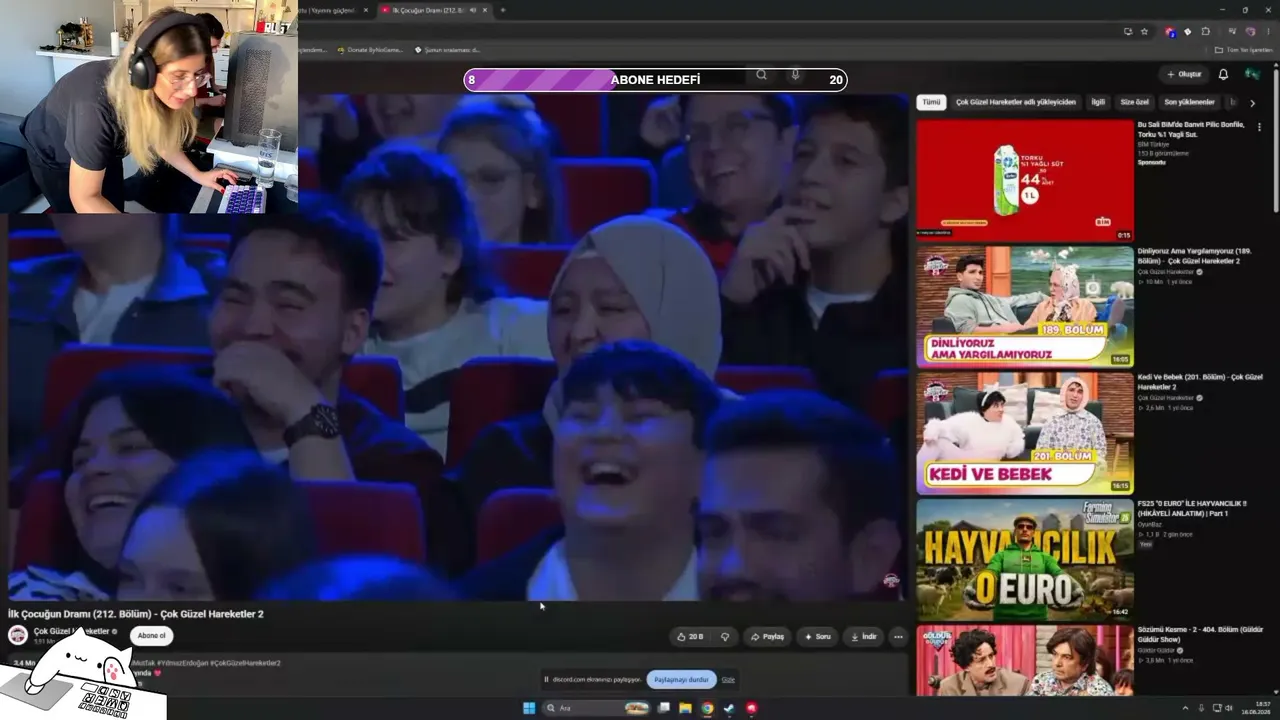Screen dimensions: 1280x720
Task: Click the Windows taskbar search box
Action: [597, 708]
